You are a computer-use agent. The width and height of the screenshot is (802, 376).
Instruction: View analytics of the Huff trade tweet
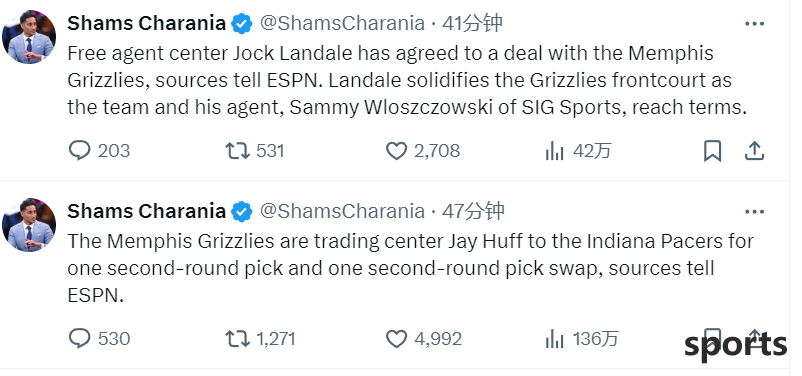coord(554,339)
